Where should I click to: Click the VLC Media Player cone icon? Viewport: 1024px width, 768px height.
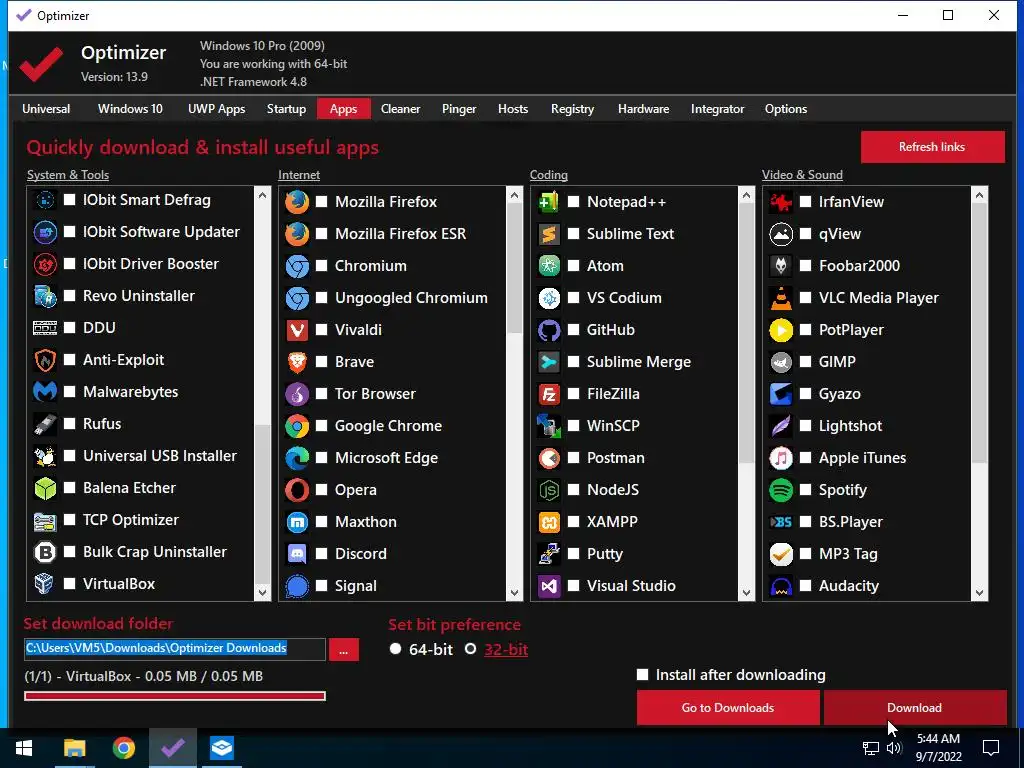click(781, 298)
